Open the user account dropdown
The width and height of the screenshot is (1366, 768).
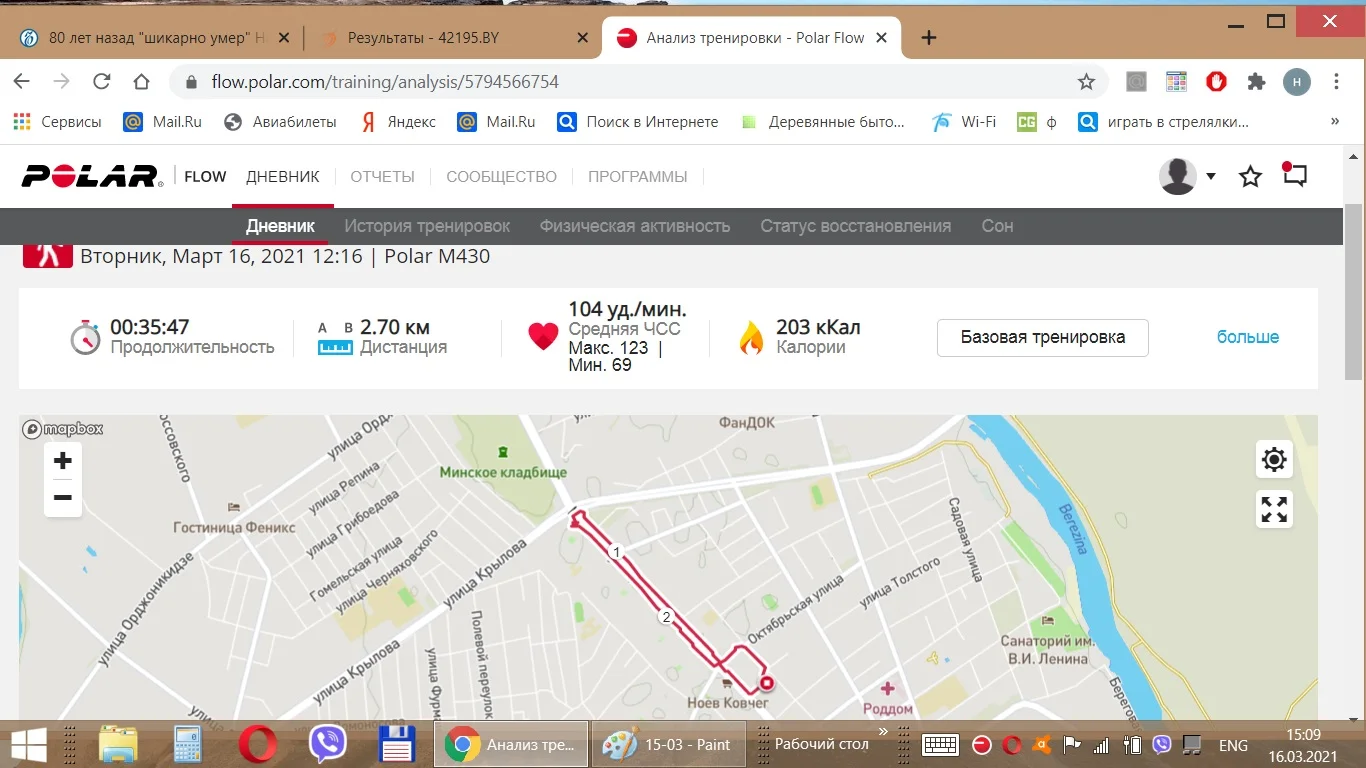1187,177
